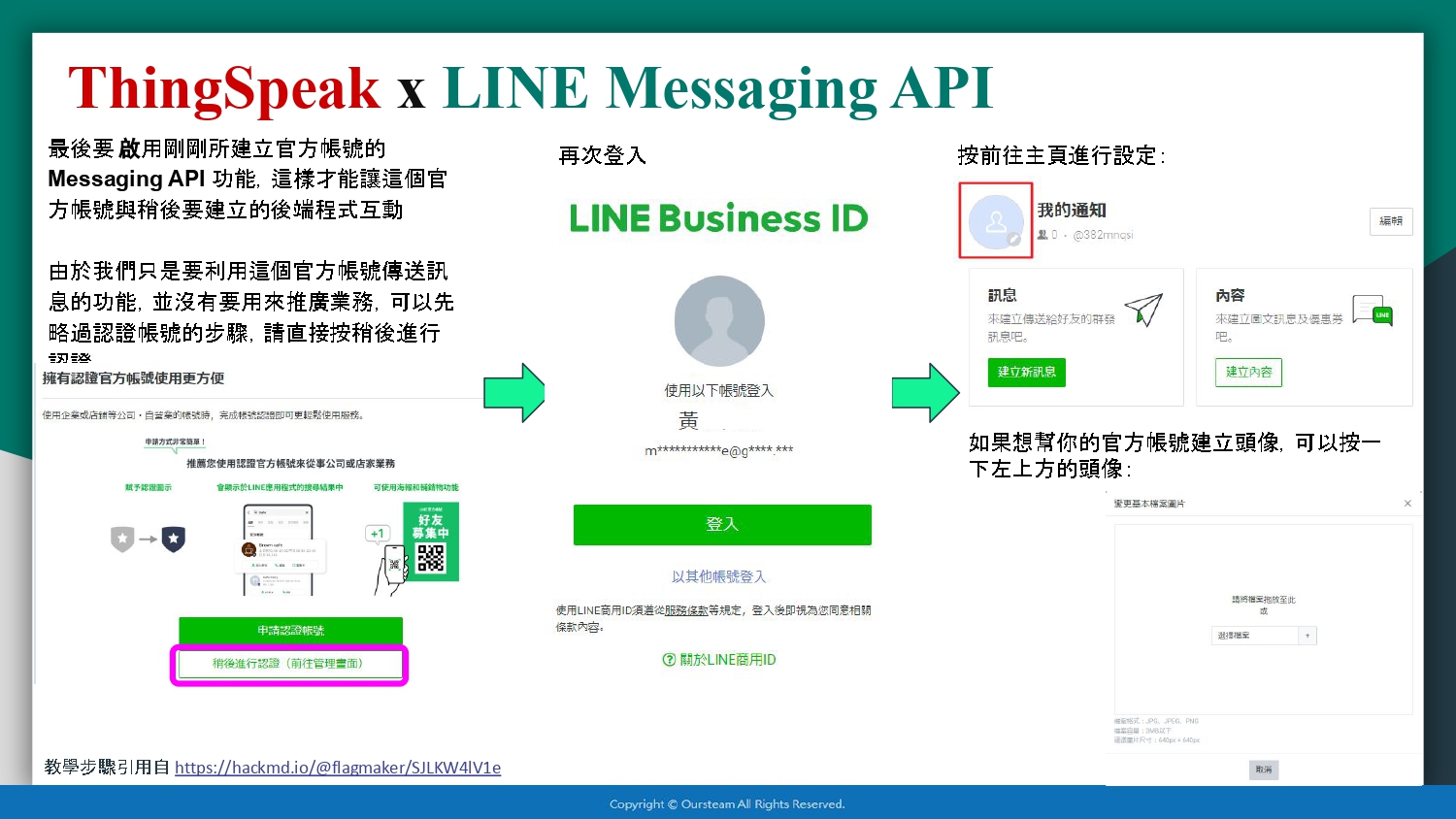Click the 建立新訊息 button

pyautogui.click(x=1027, y=373)
